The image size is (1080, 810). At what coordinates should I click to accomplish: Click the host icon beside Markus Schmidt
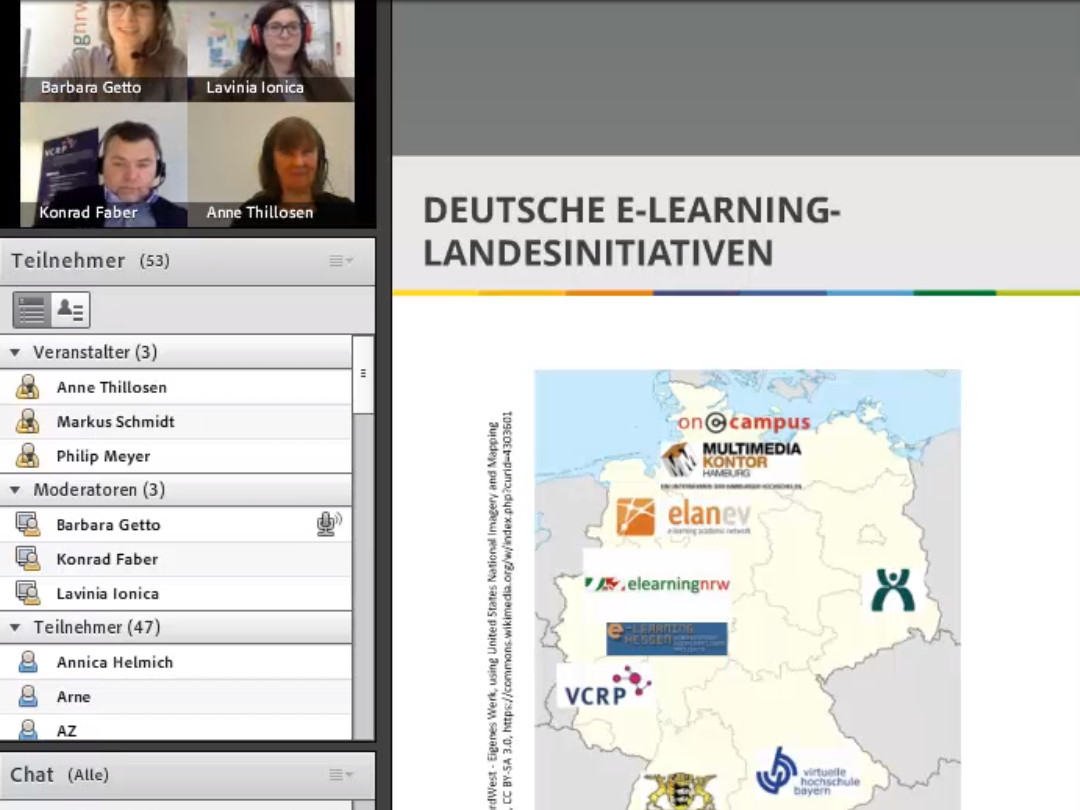coord(28,422)
